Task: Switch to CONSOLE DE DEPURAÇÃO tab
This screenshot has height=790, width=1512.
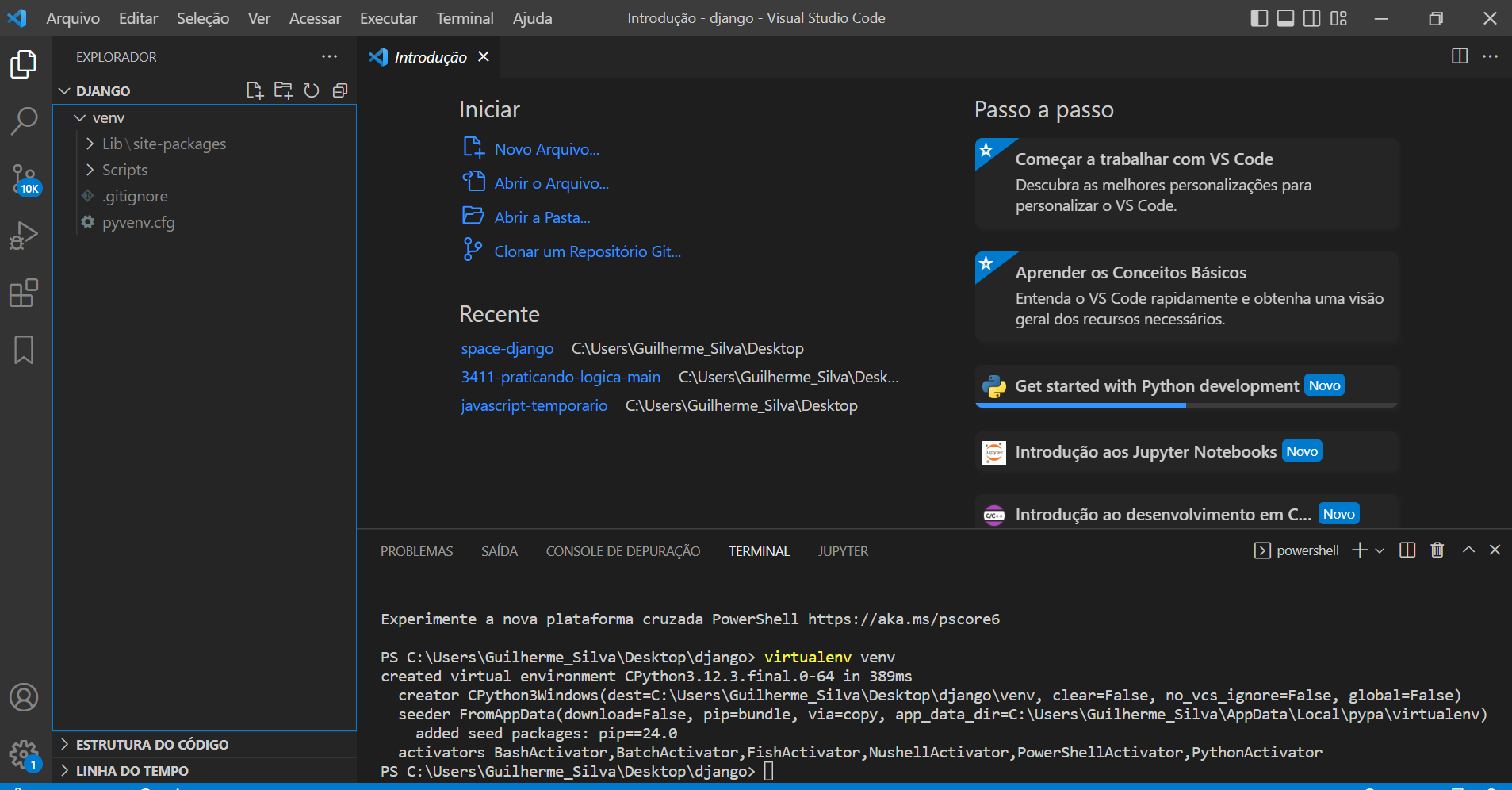Action: (623, 551)
